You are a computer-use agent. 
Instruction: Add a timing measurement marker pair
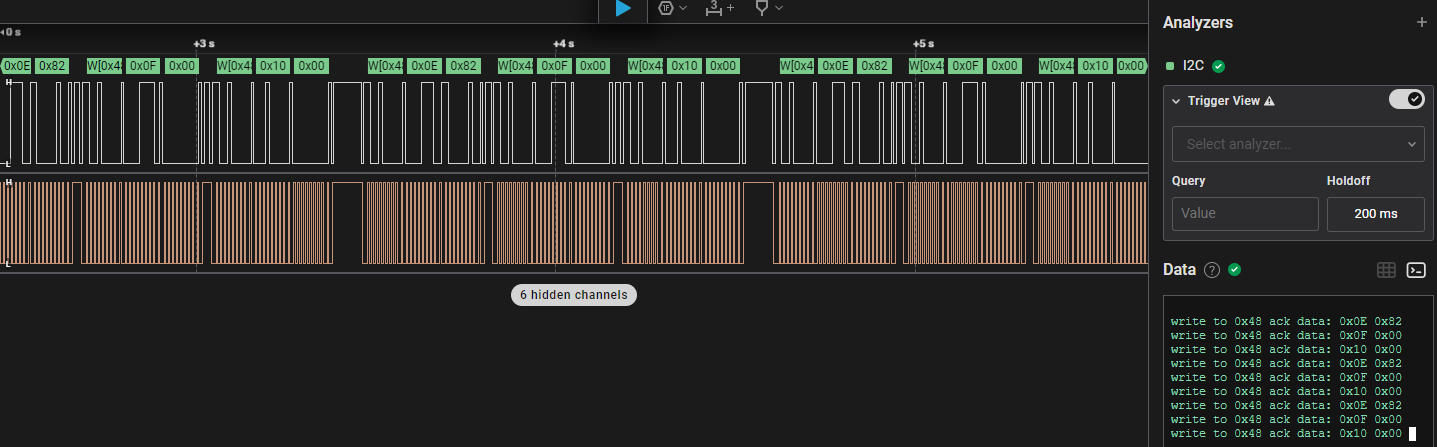click(719, 8)
